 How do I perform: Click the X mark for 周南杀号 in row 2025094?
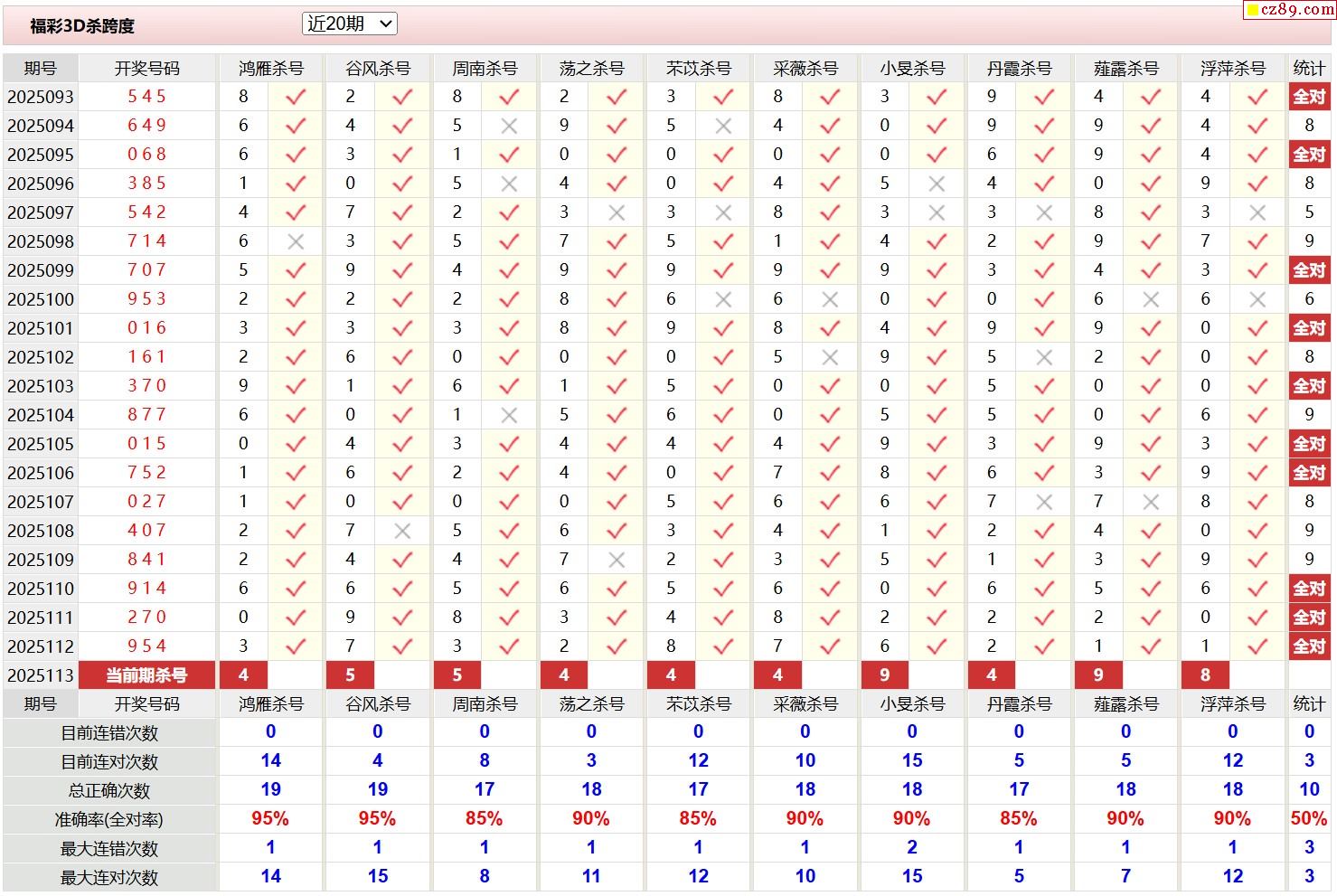509,126
